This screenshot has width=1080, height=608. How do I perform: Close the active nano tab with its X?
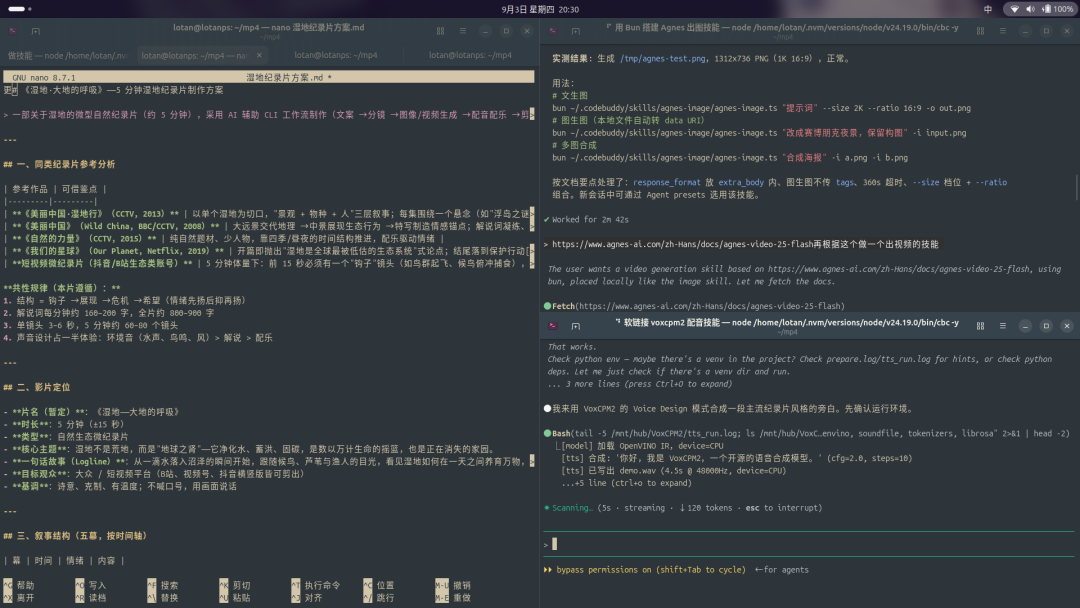259,55
